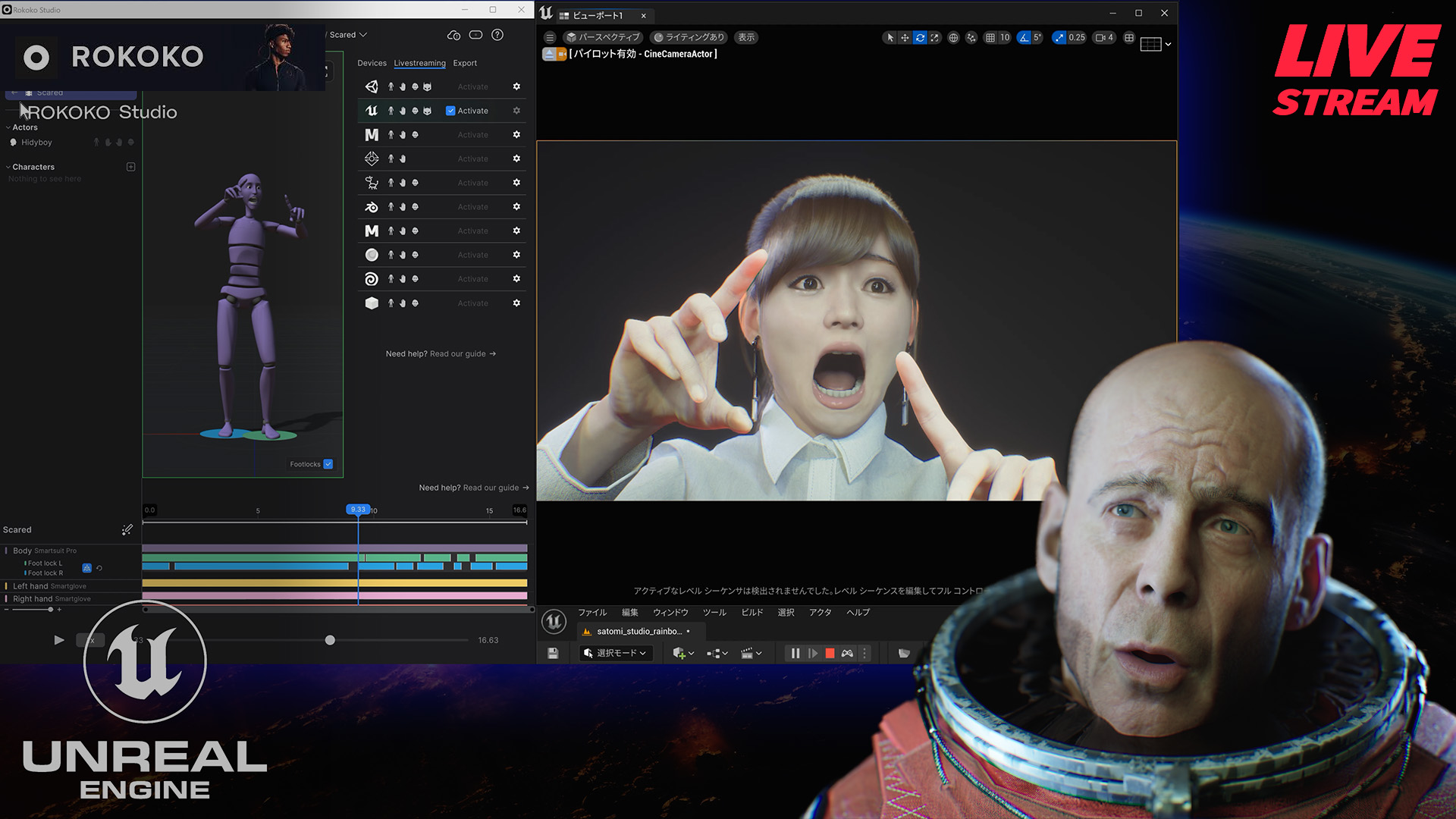
Task: Open the perspective view mode dropdown in Unreal
Action: (x=604, y=37)
